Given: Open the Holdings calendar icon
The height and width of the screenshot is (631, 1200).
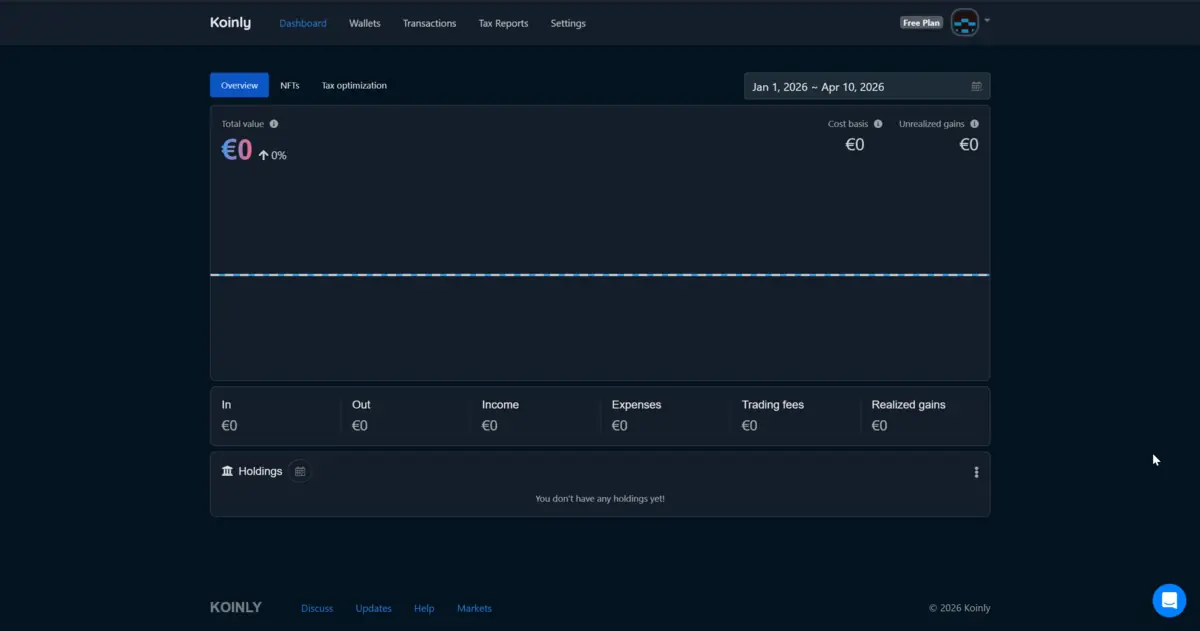Looking at the screenshot, I should [x=299, y=470].
